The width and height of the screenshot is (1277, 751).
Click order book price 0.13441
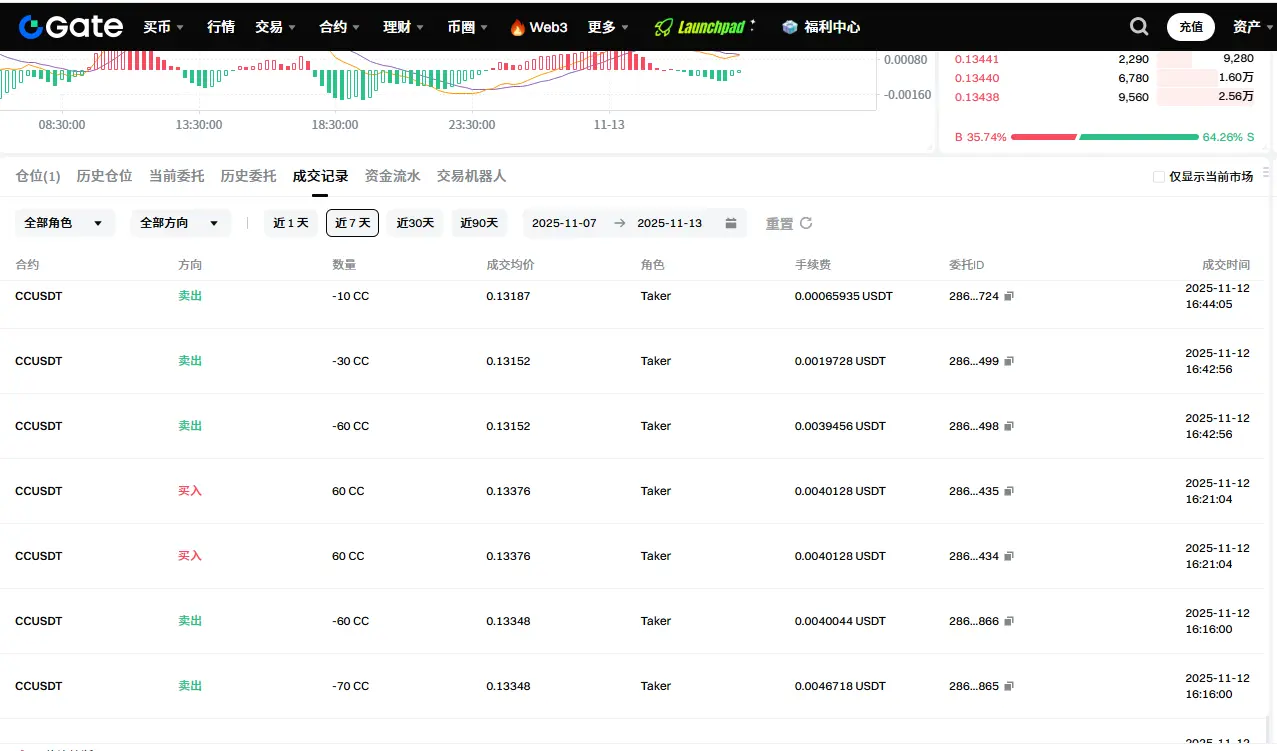(x=977, y=59)
